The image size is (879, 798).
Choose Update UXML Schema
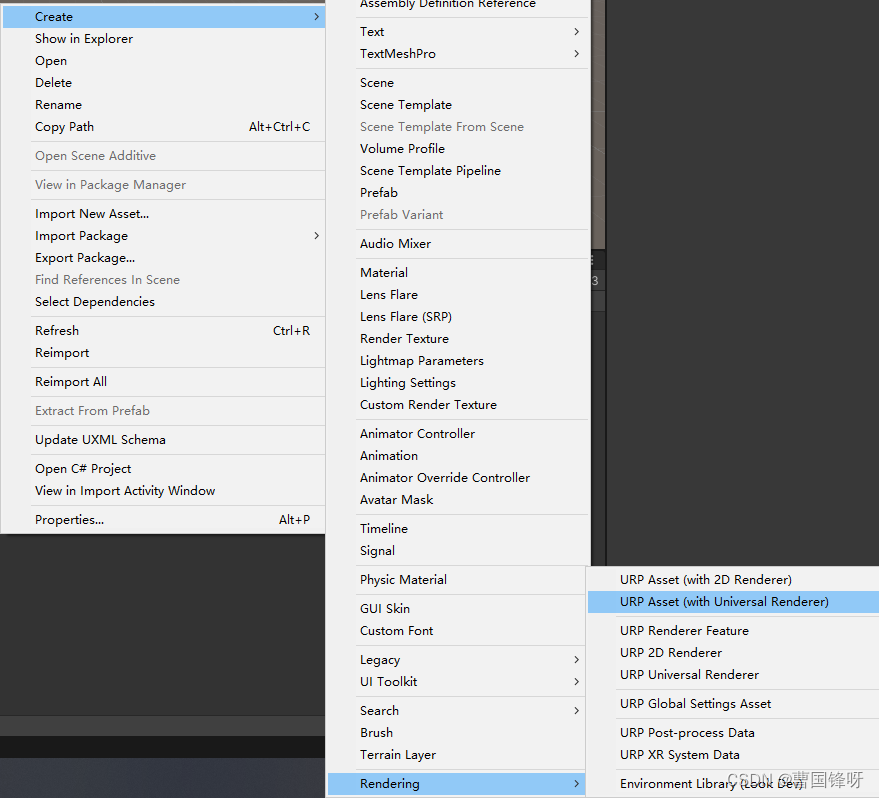coord(164,440)
